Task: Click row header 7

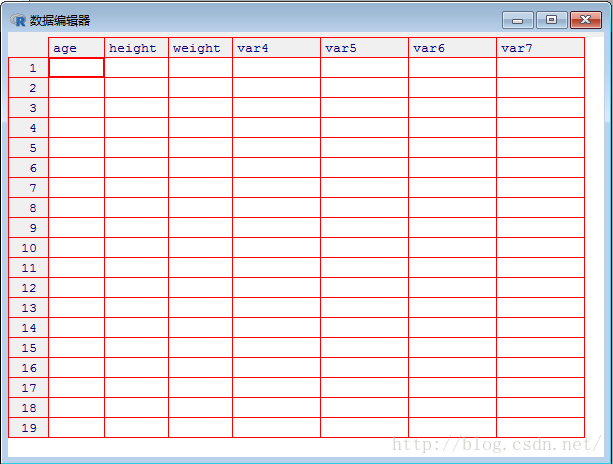Action: coord(29,188)
